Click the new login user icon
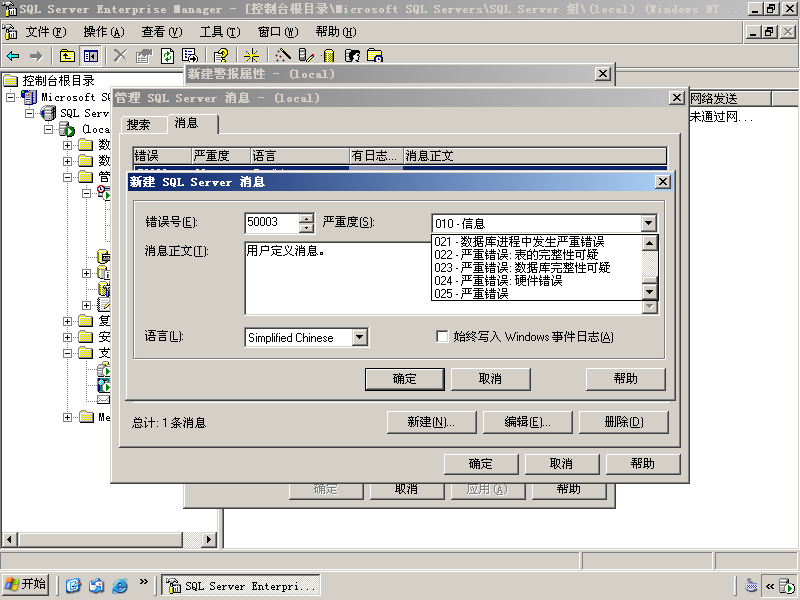800x600 pixels. point(352,56)
